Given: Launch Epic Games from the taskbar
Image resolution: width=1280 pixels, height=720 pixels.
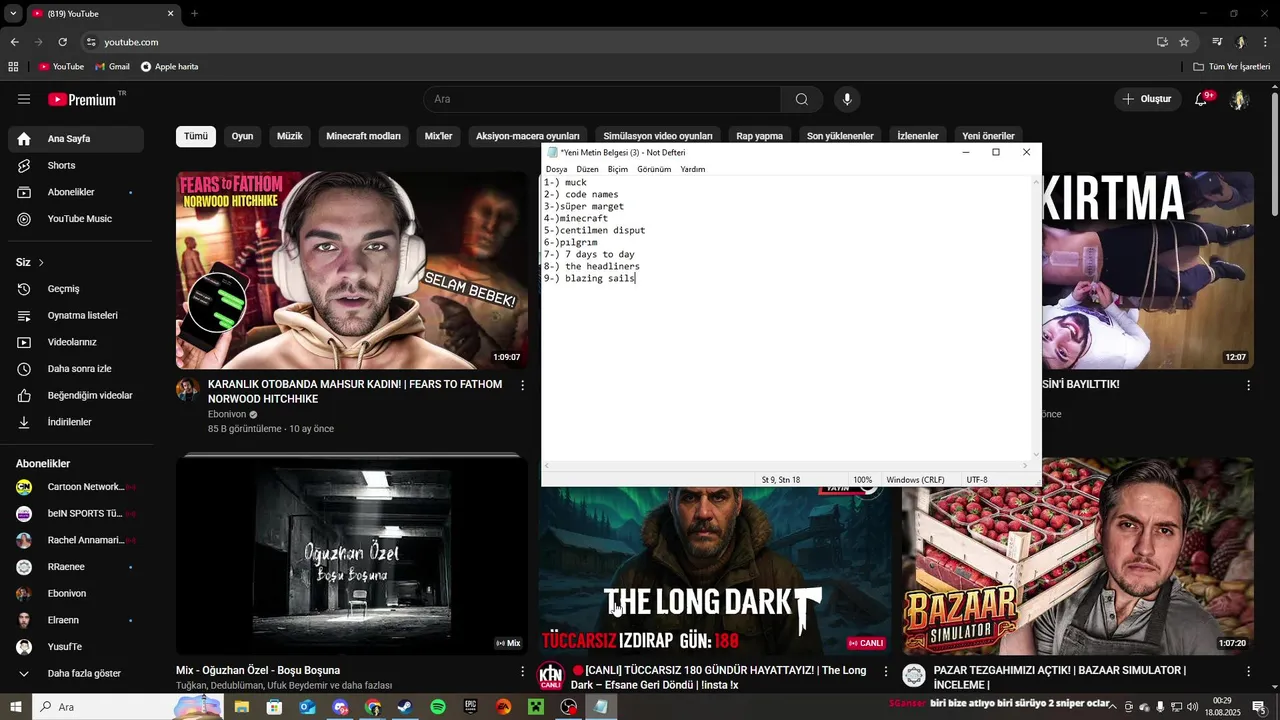Looking at the screenshot, I should (471, 707).
